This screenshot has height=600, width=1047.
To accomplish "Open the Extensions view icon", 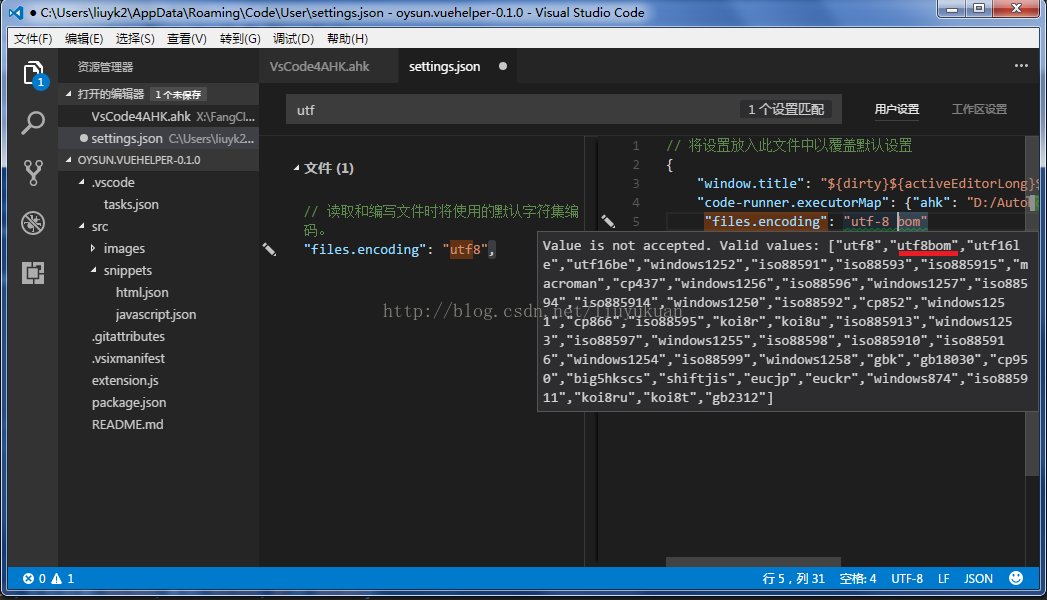I will click(x=33, y=272).
